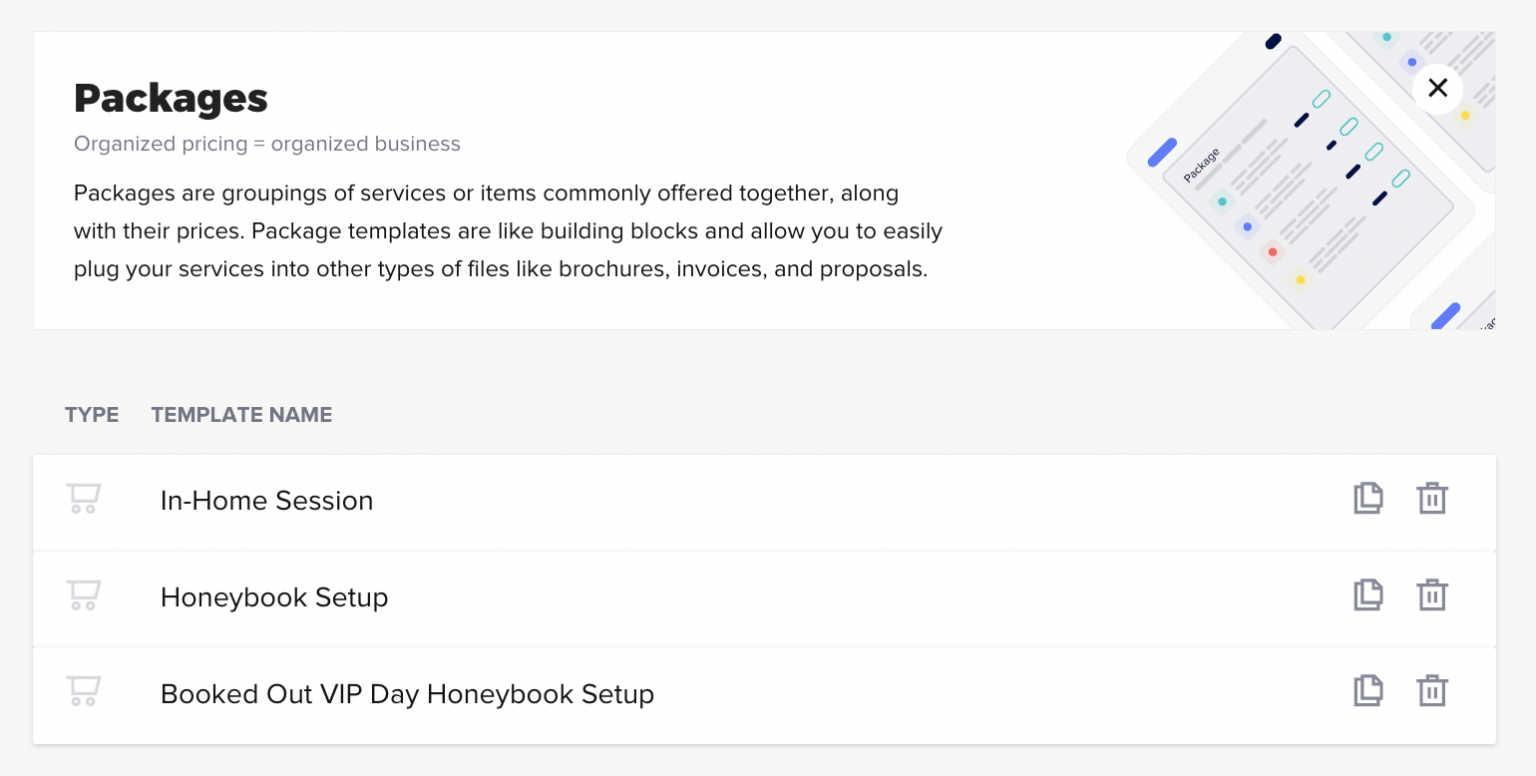The width and height of the screenshot is (1536, 776).
Task: Click the cart type icon beside In-Home Session
Action: click(x=84, y=498)
